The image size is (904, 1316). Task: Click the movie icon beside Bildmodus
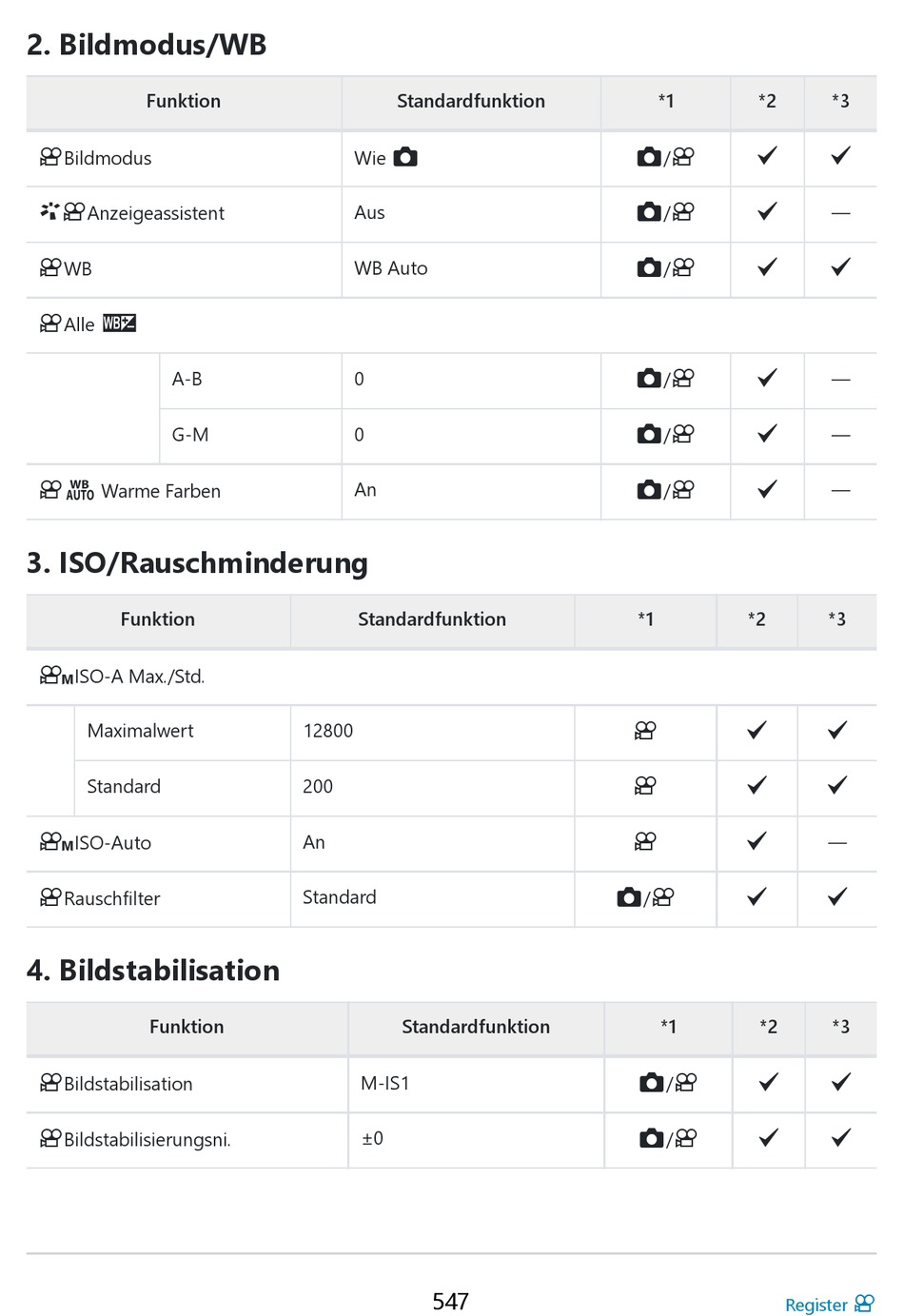(x=50, y=157)
